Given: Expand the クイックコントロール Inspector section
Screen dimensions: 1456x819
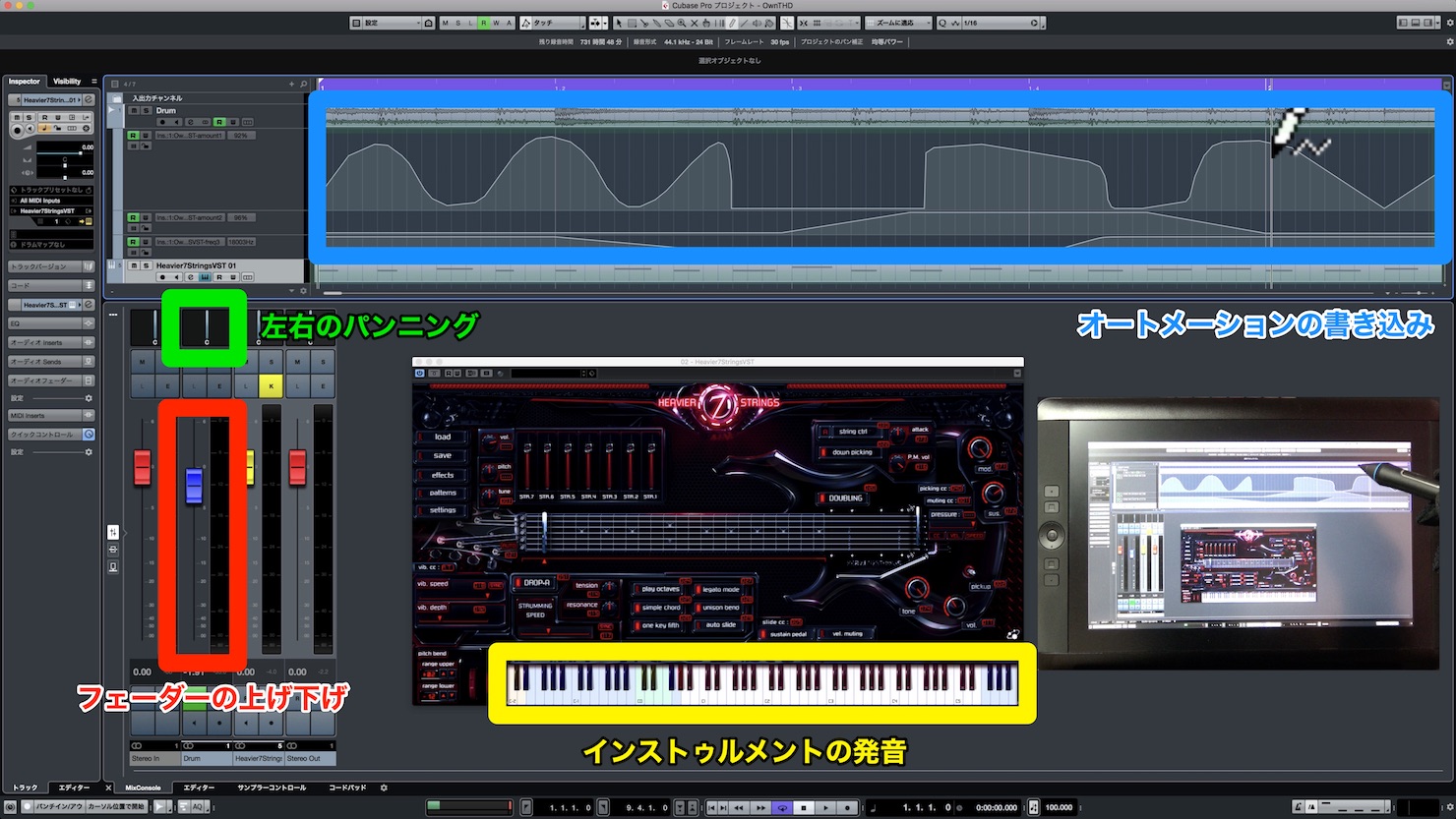Looking at the screenshot, I should point(51,434).
